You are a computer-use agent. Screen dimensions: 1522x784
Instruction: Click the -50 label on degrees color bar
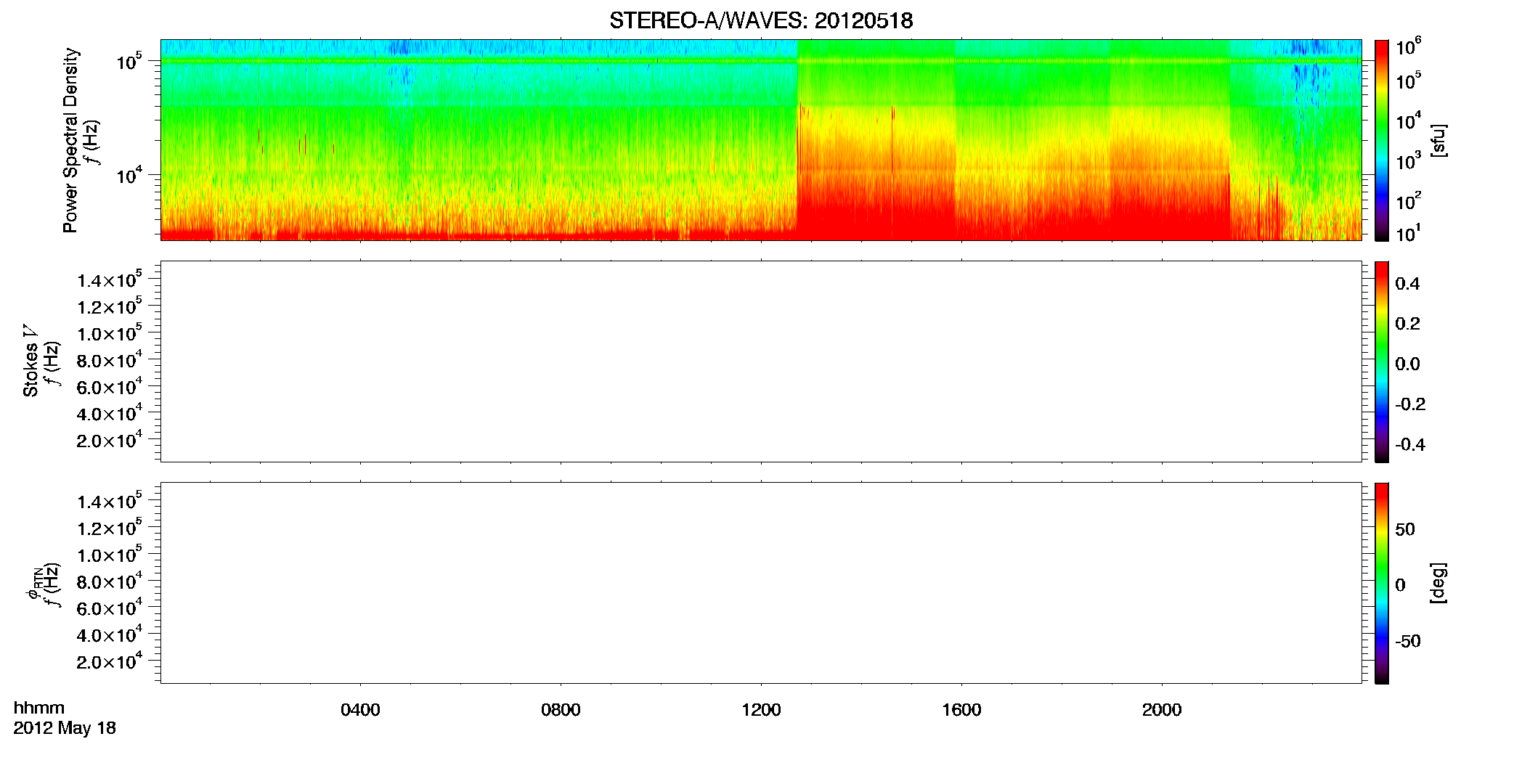click(x=1408, y=642)
